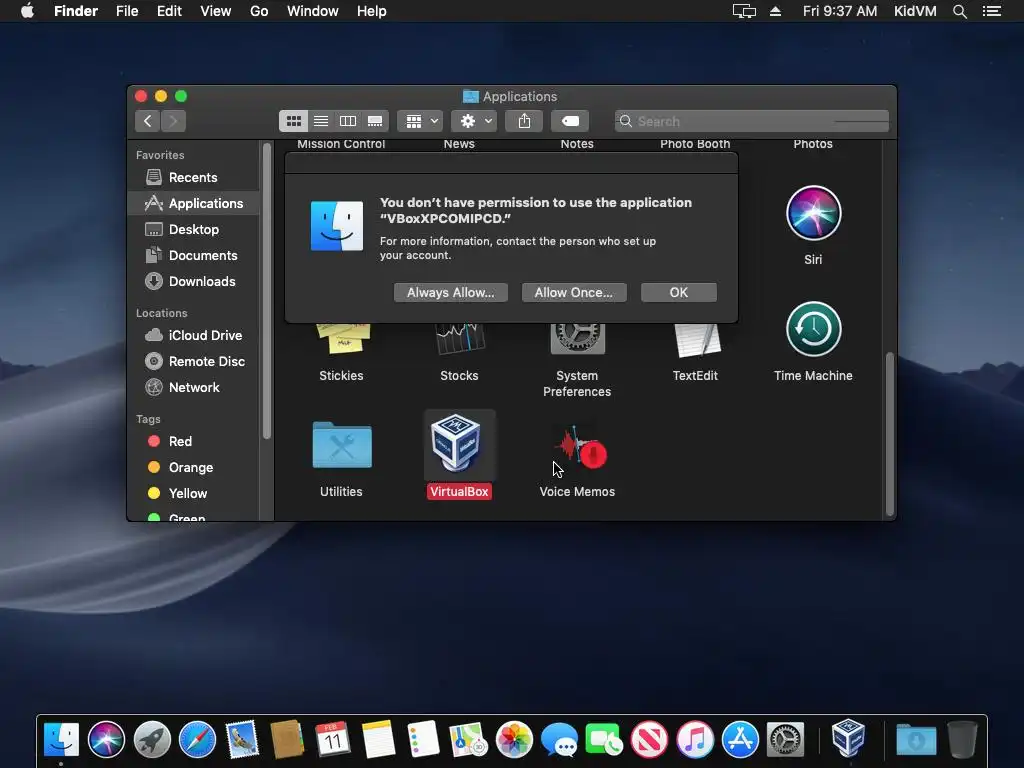
Task: Select Network in the sidebar
Action: [x=194, y=387]
